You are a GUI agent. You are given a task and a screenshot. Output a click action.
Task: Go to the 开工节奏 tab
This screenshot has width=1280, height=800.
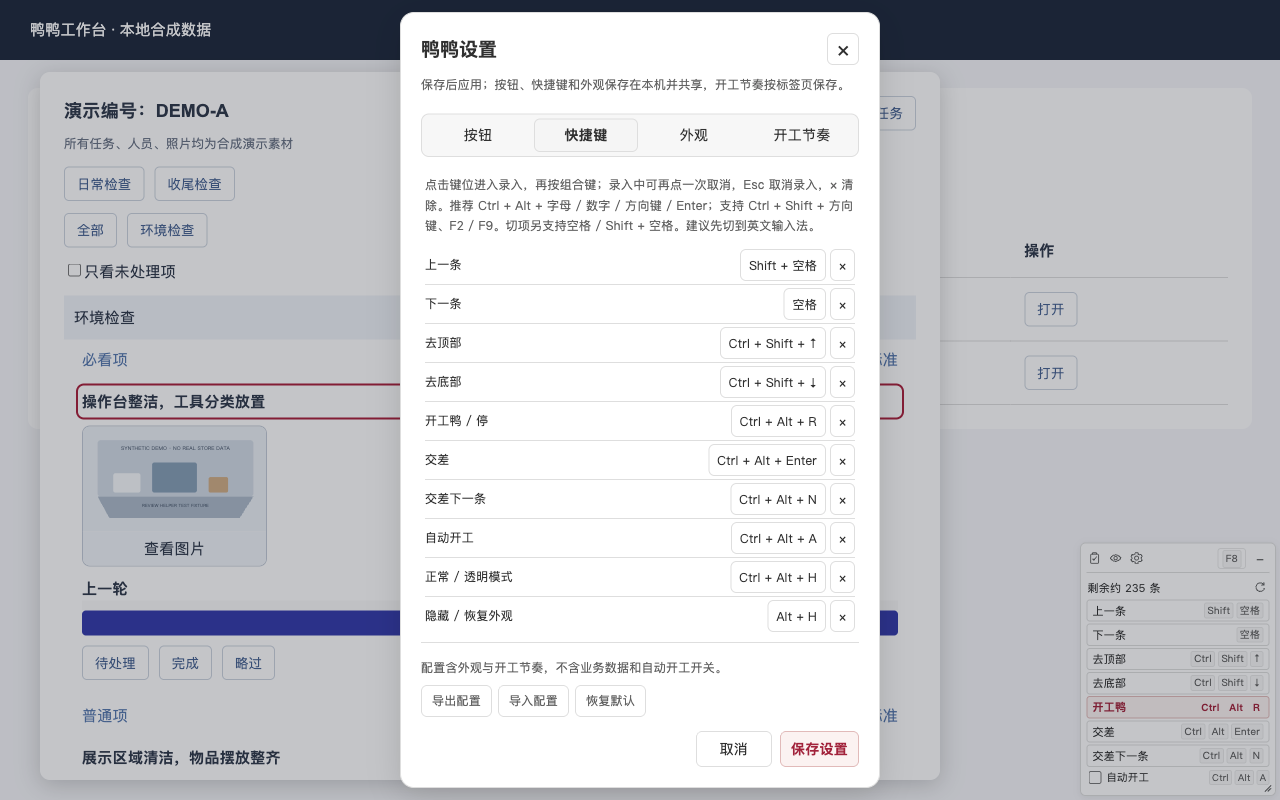pos(802,135)
